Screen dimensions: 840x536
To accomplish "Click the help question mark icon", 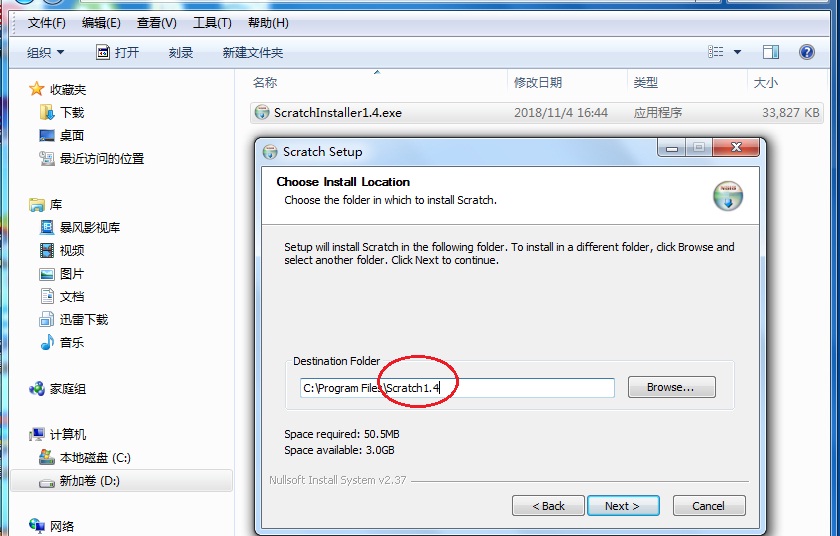I will click(806, 52).
